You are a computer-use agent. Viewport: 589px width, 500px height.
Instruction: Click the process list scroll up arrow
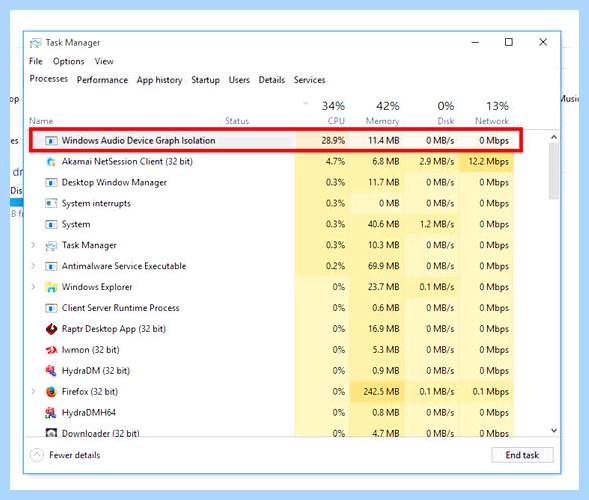click(x=554, y=137)
